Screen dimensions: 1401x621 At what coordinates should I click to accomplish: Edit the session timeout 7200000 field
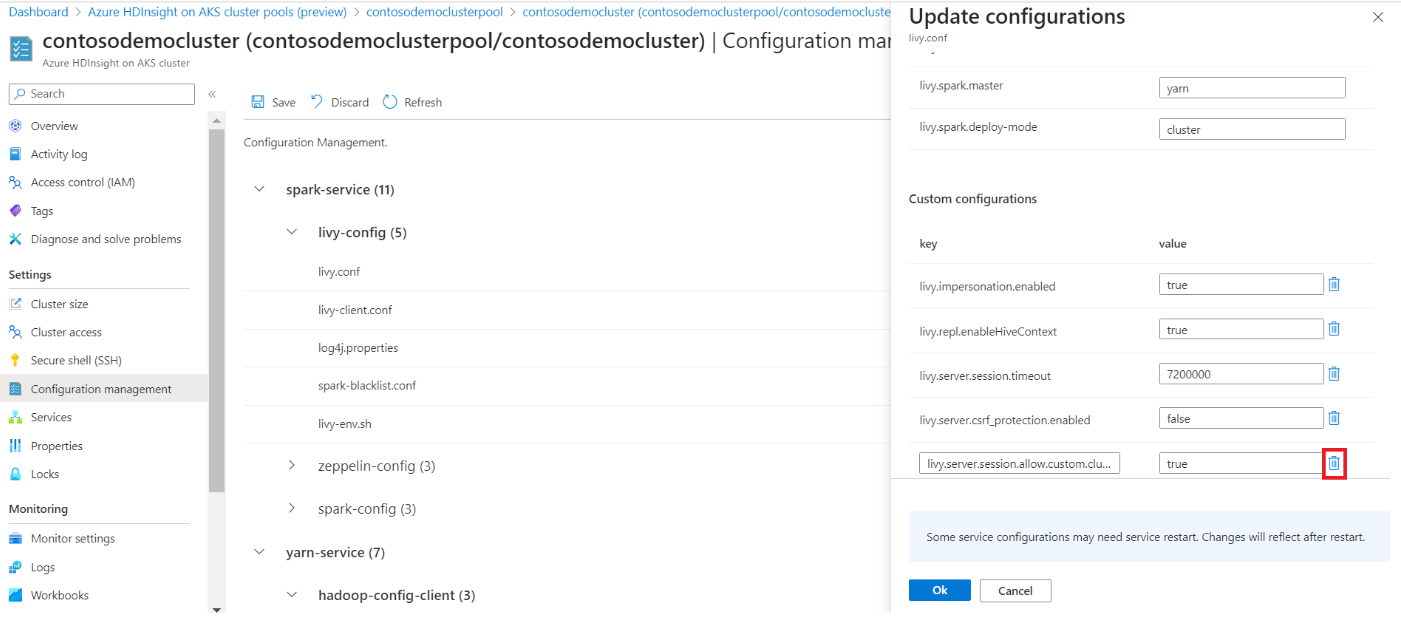pos(1241,374)
